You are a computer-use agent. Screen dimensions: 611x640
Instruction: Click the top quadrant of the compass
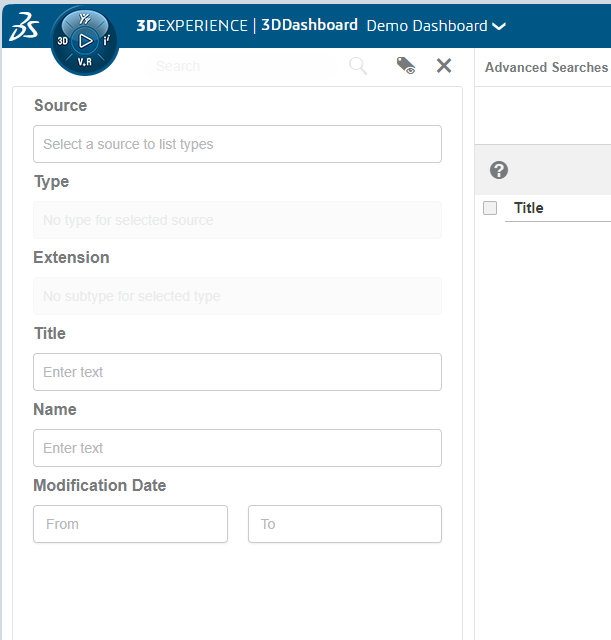[85, 19]
